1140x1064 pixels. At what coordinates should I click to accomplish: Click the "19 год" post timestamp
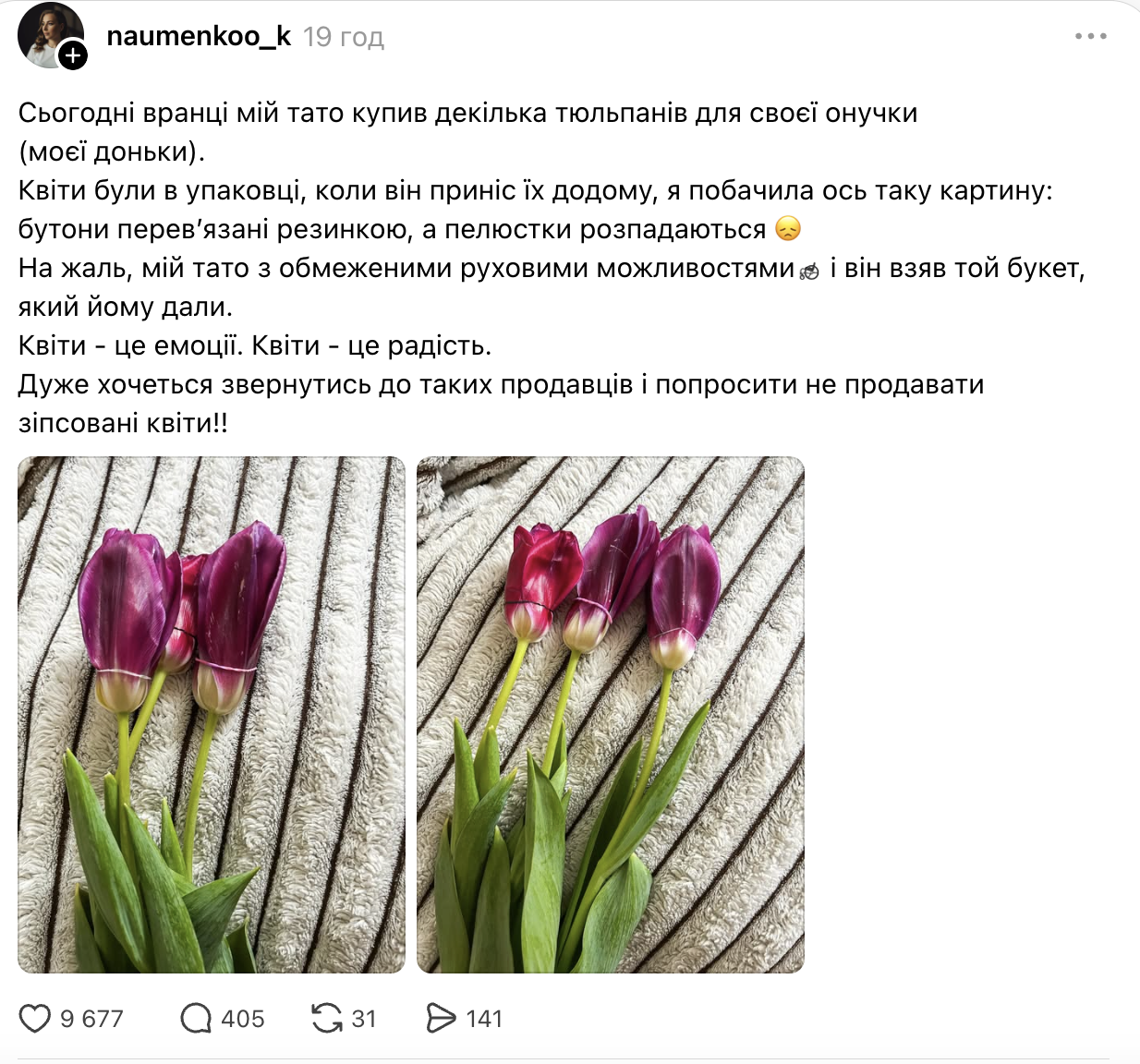coord(344,37)
